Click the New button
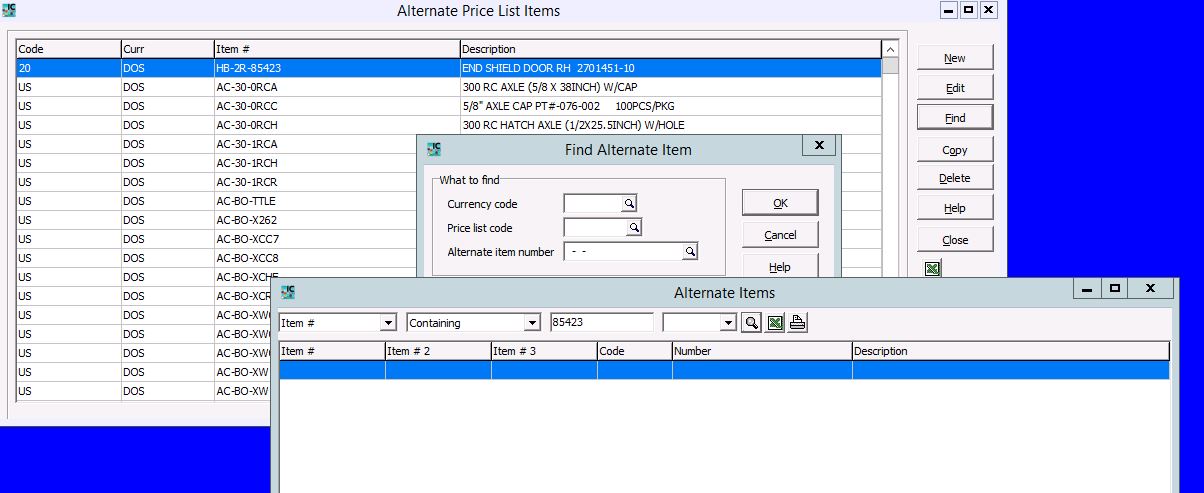 click(x=955, y=58)
